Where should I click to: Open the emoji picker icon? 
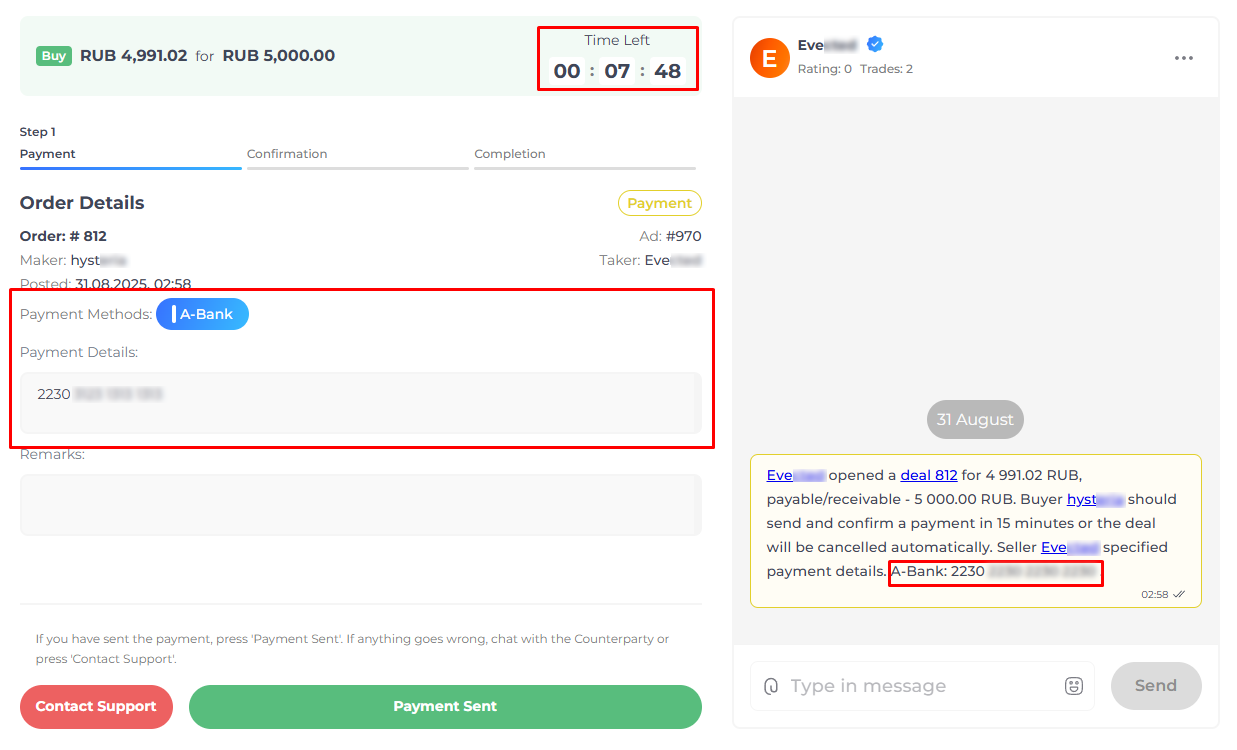(1074, 686)
